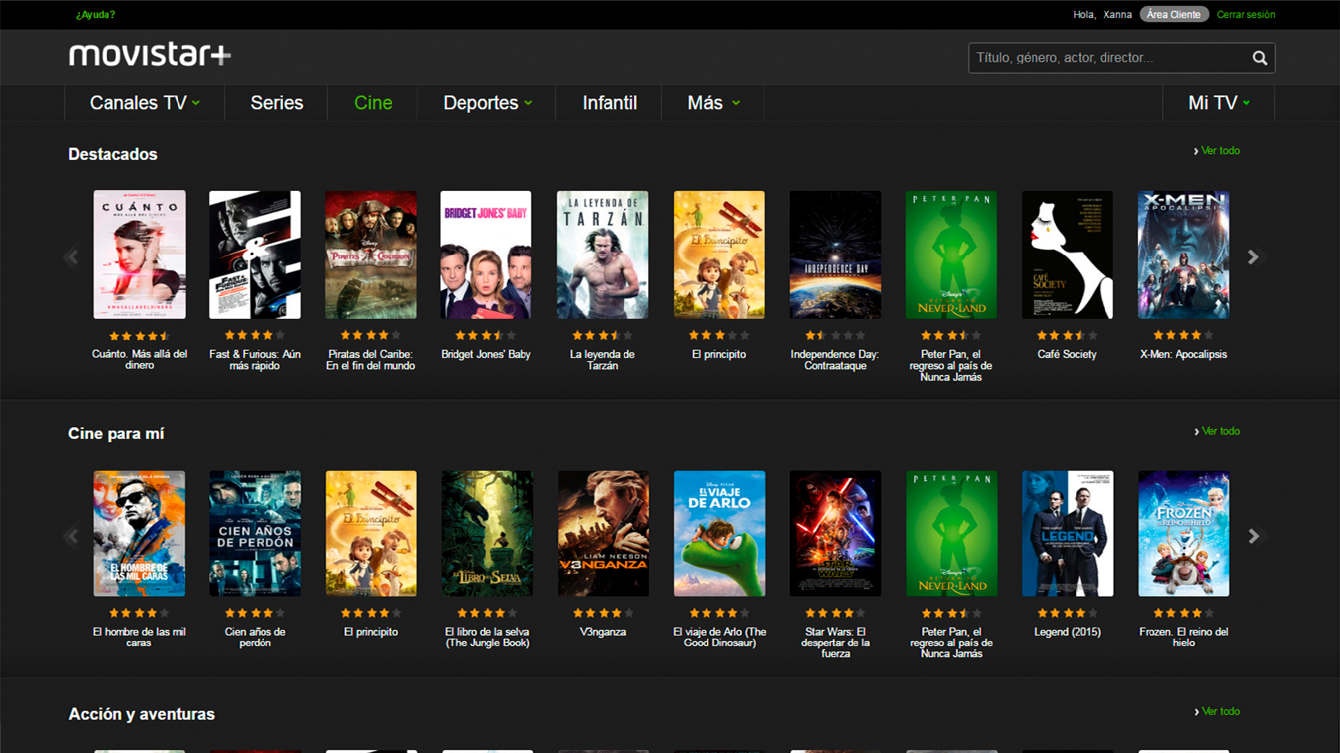Click the title text 'Legend (2015)'
Image resolution: width=1340 pixels, height=753 pixels.
1067,632
